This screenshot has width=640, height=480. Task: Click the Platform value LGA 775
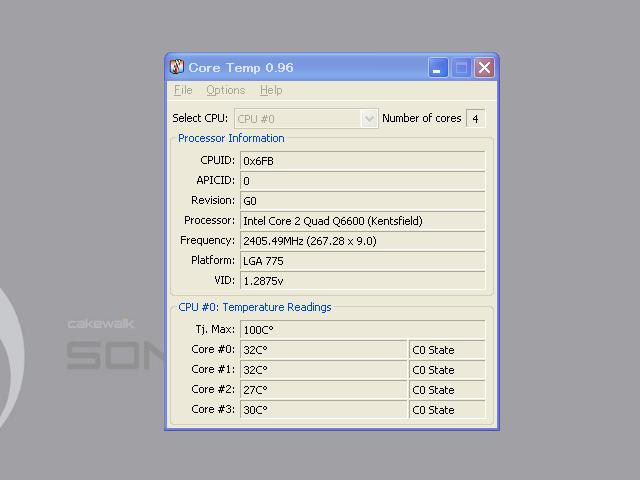pos(362,261)
